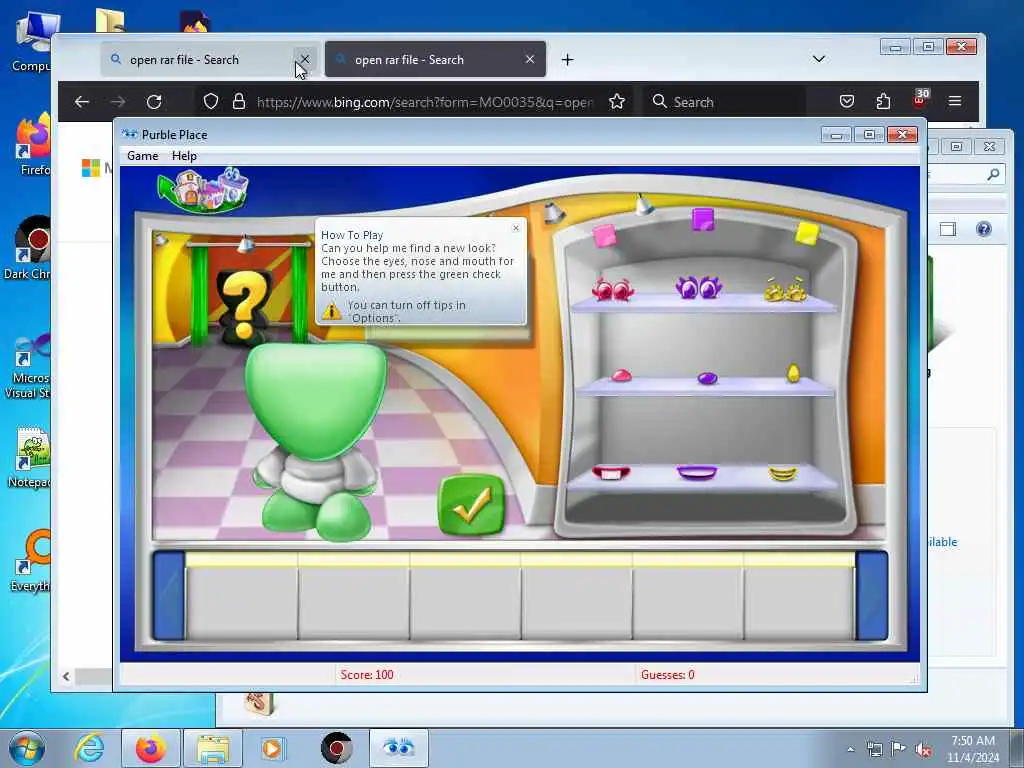Select the yellow mouth on the bottom shelf
1024x768 pixels.
782,473
